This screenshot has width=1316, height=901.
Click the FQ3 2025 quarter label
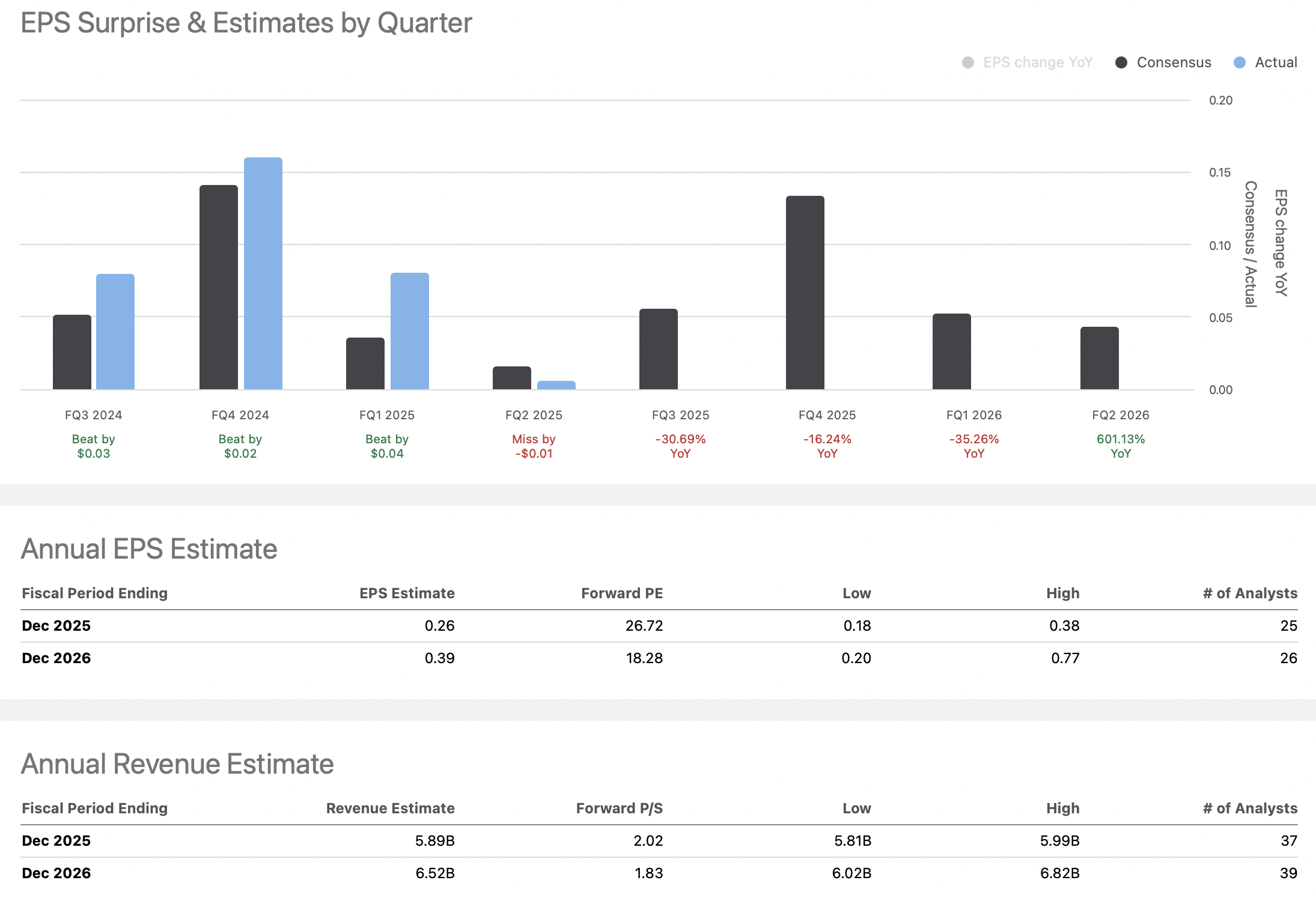click(x=681, y=414)
